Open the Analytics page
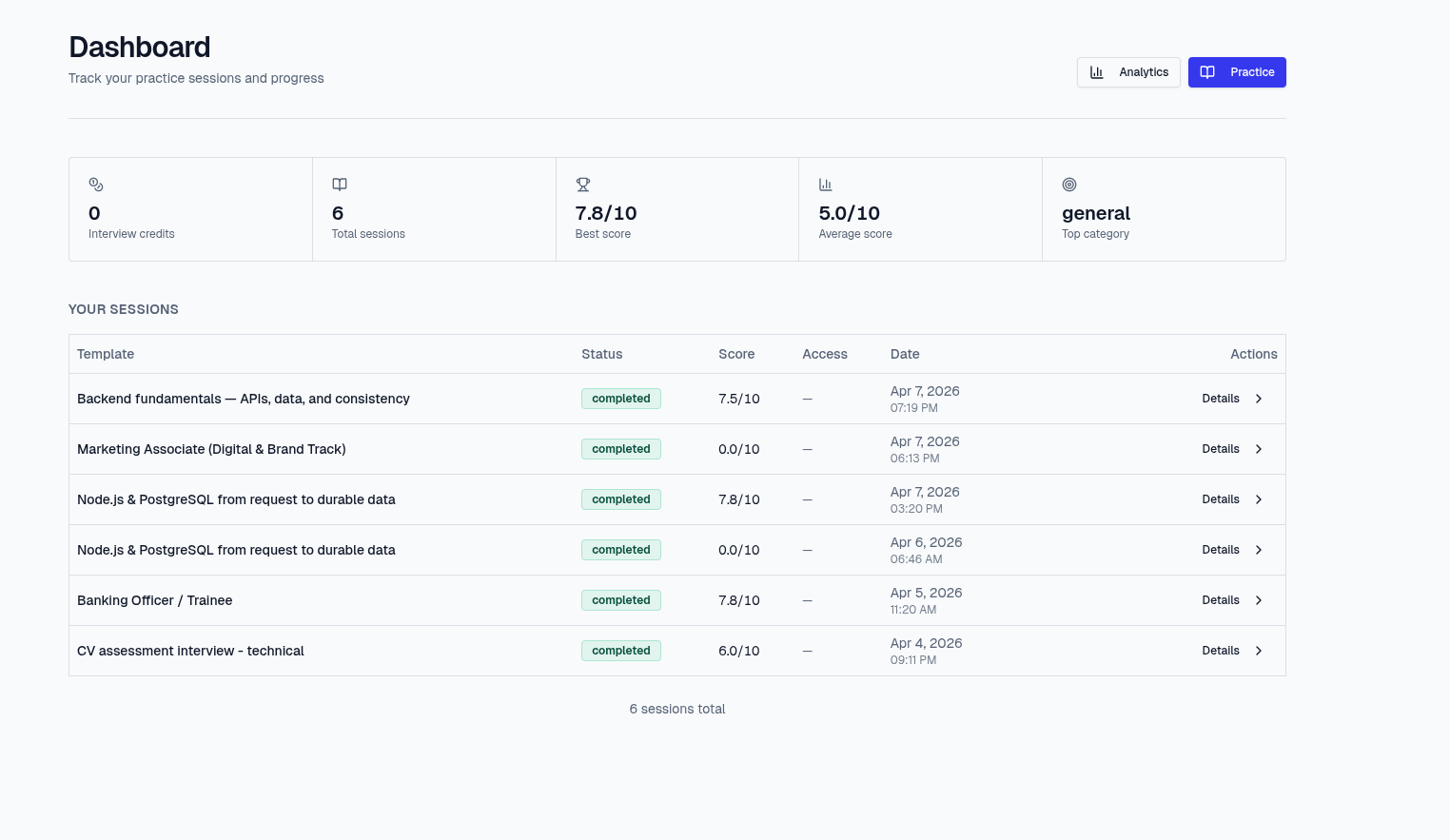This screenshot has width=1450, height=840. [1128, 72]
